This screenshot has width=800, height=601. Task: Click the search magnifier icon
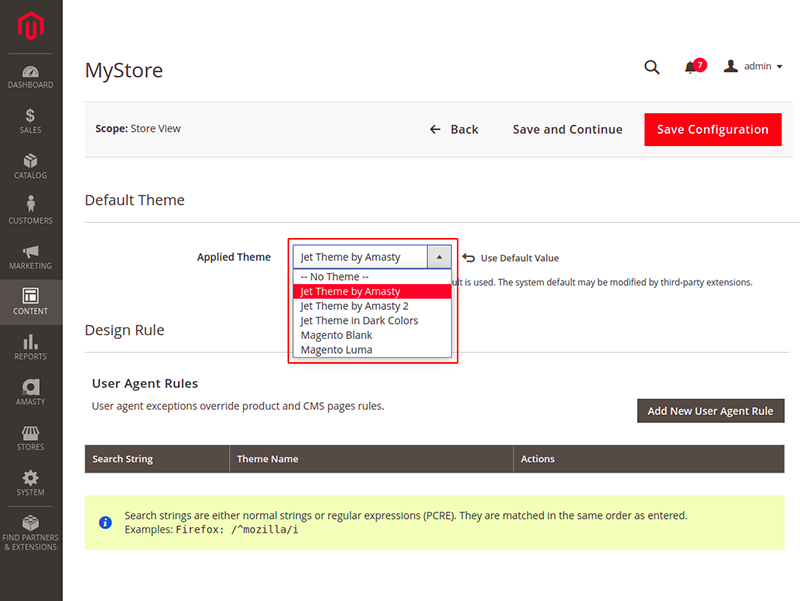(652, 67)
